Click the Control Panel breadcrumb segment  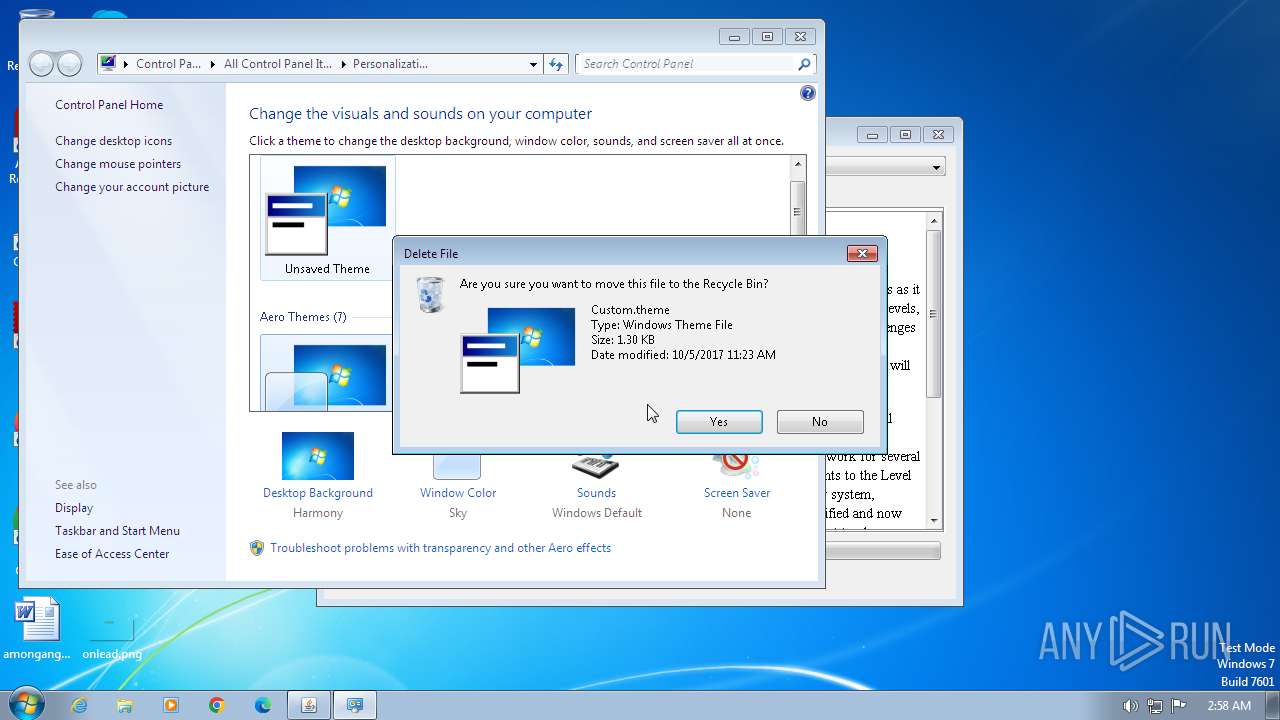tap(169, 64)
